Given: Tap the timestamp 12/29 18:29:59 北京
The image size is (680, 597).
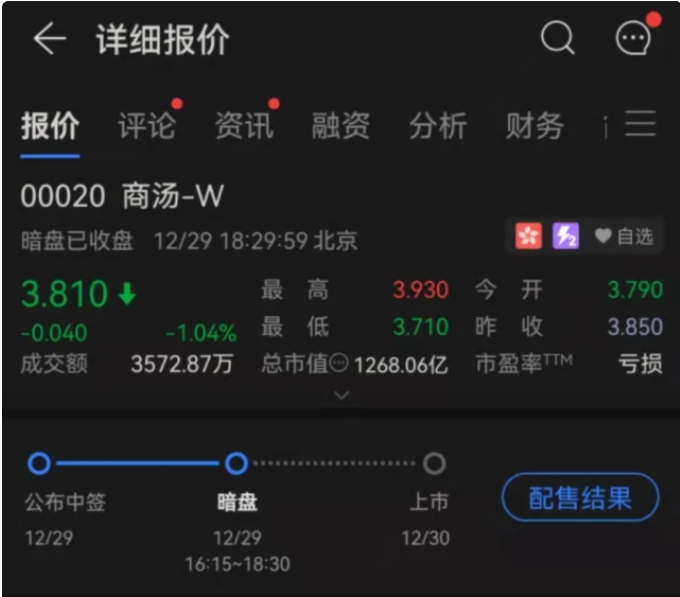Looking at the screenshot, I should click(256, 241).
